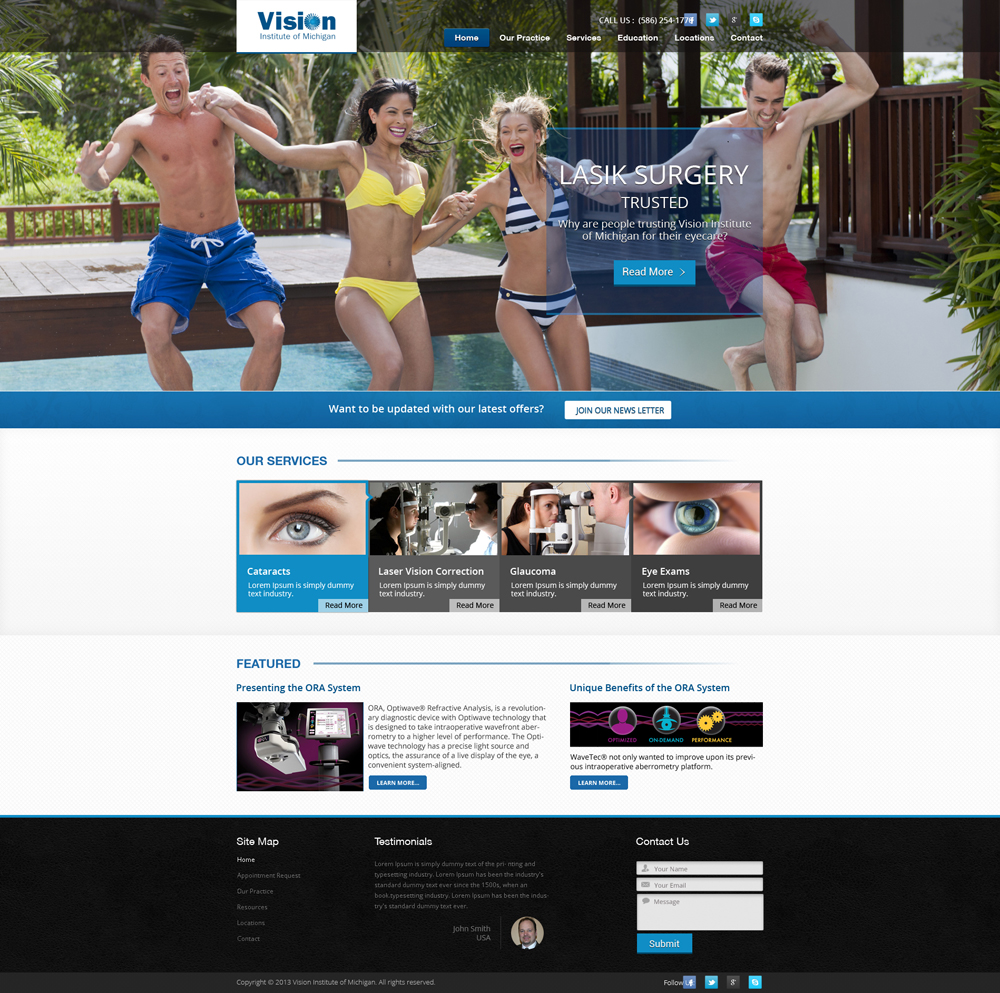Click the footer Twitter follow icon
The height and width of the screenshot is (993, 1000).
click(711, 982)
